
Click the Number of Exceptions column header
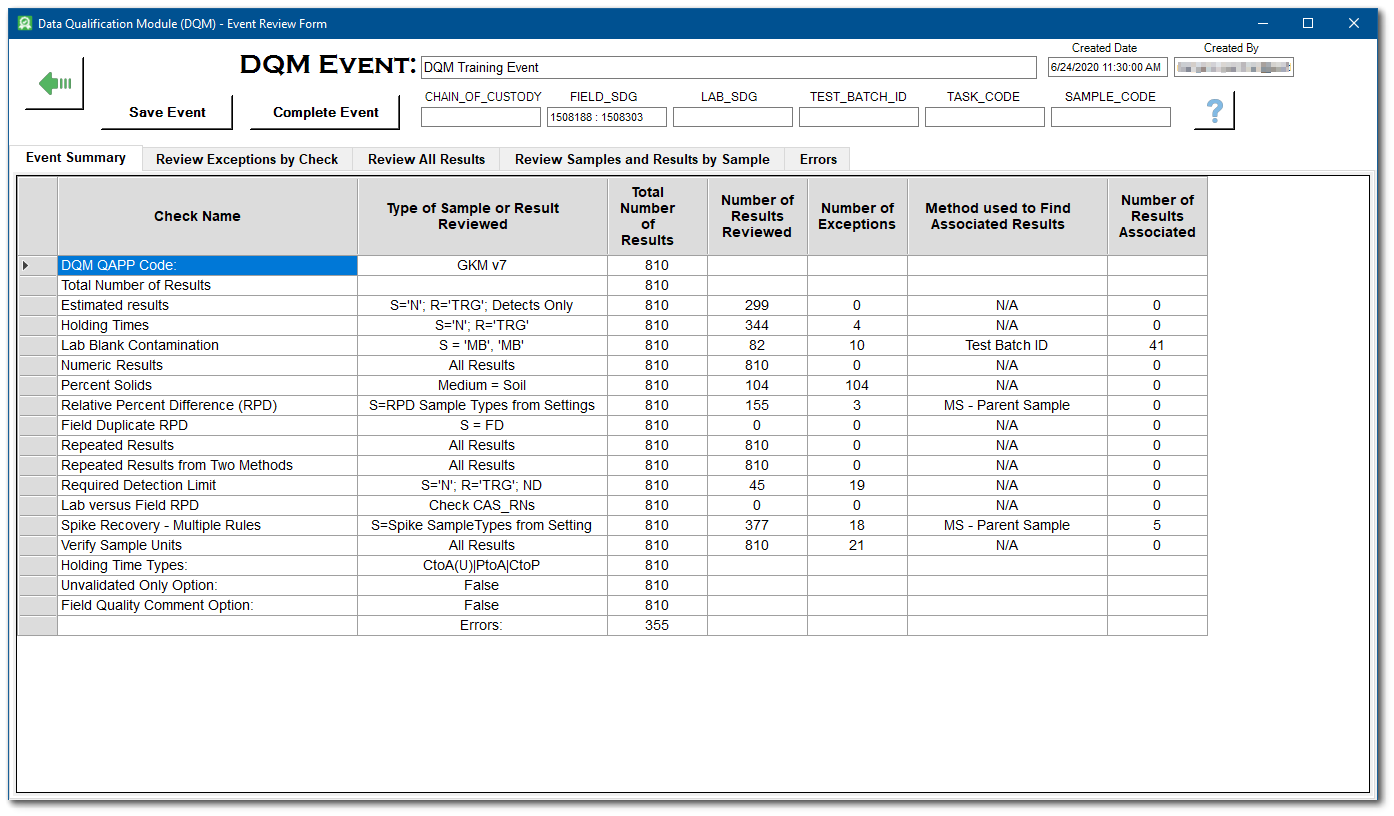[857, 216]
